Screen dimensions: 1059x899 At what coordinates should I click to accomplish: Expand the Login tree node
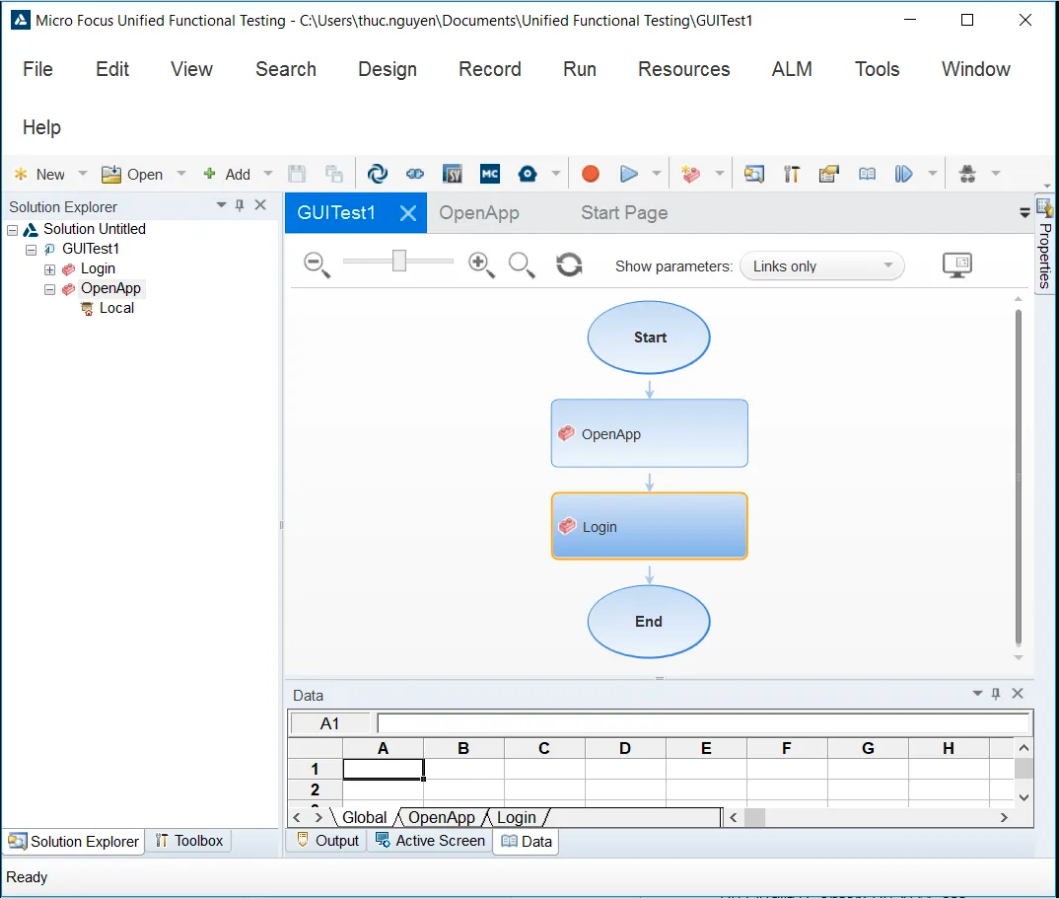49,269
